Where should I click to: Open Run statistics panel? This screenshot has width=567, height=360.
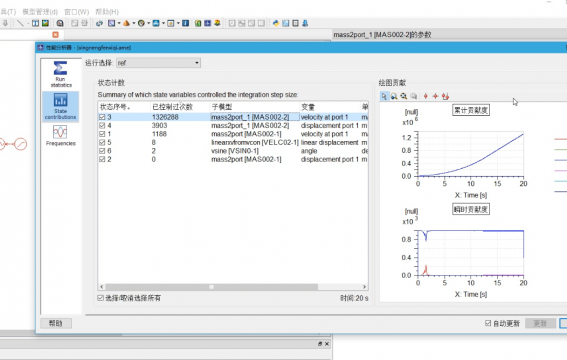61,74
